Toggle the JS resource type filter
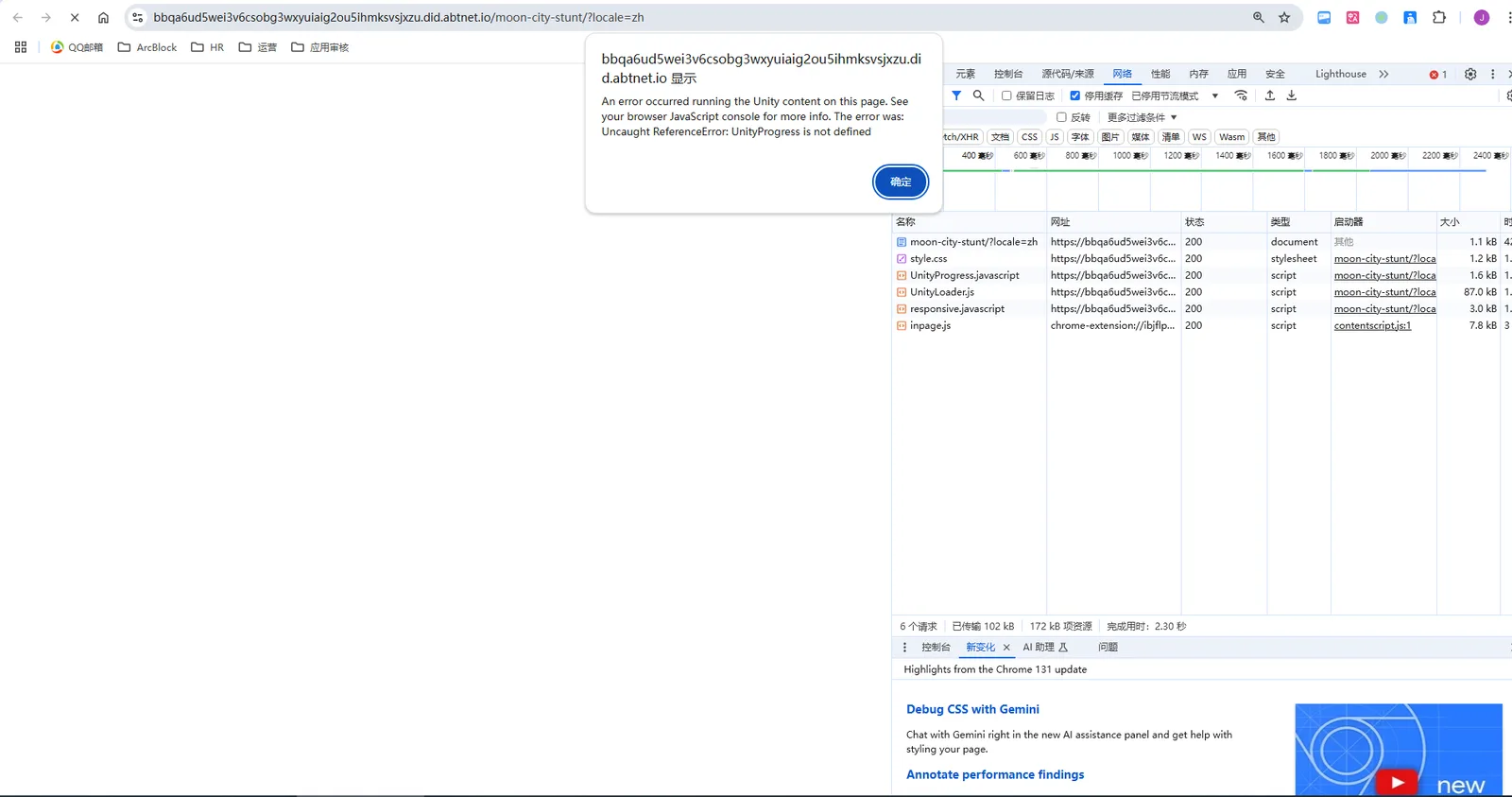Screen dimensions: 1512x797 point(1055,137)
